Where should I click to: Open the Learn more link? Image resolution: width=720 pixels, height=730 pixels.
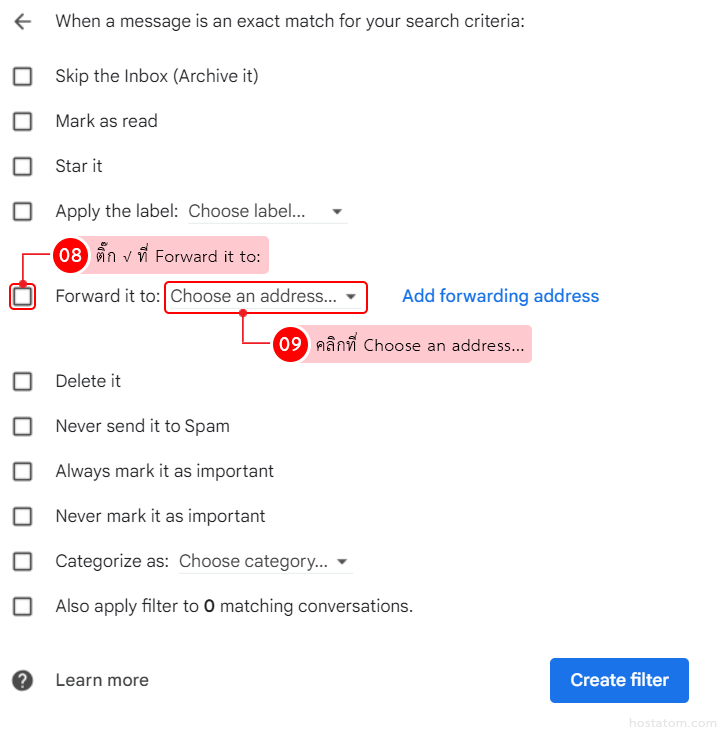pyautogui.click(x=102, y=680)
